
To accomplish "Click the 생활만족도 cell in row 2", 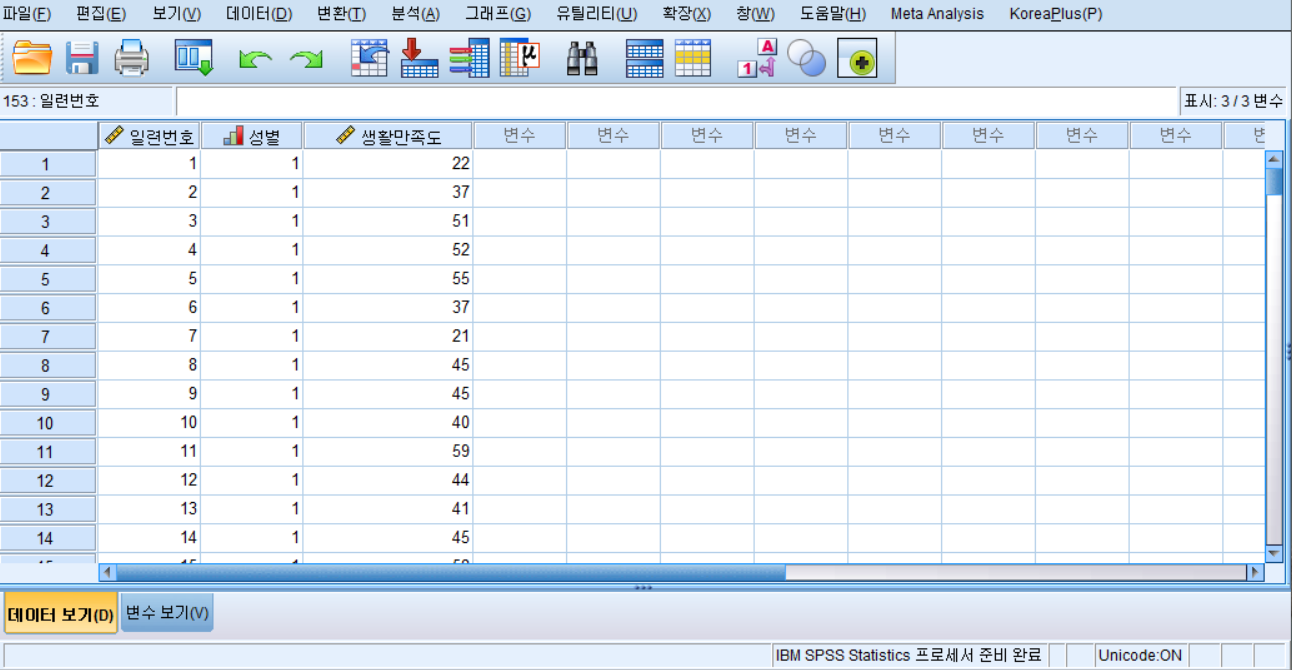I will (388, 193).
